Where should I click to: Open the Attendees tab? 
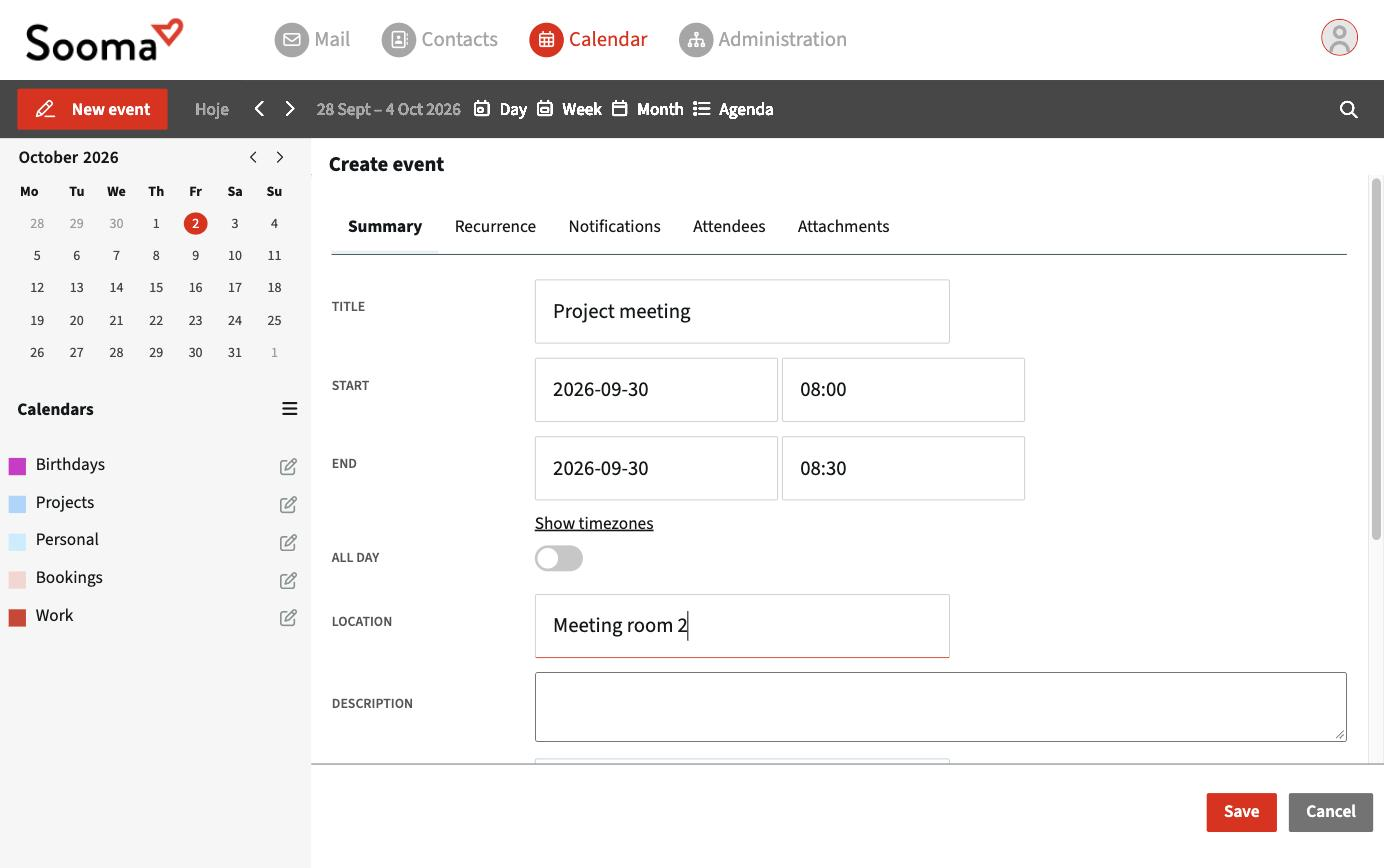729,226
